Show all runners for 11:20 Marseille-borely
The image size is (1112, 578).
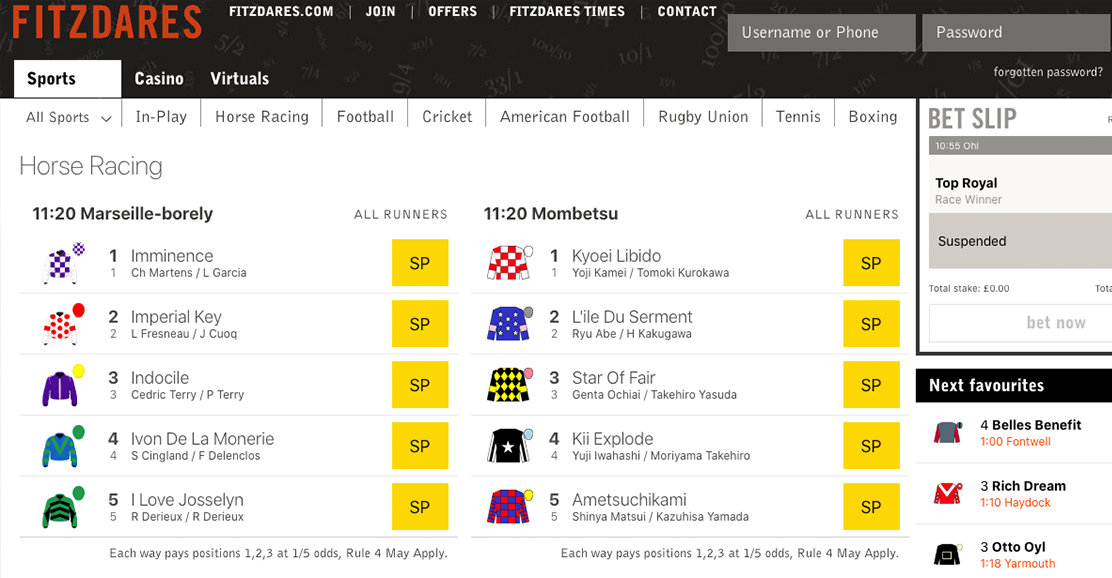(x=400, y=214)
